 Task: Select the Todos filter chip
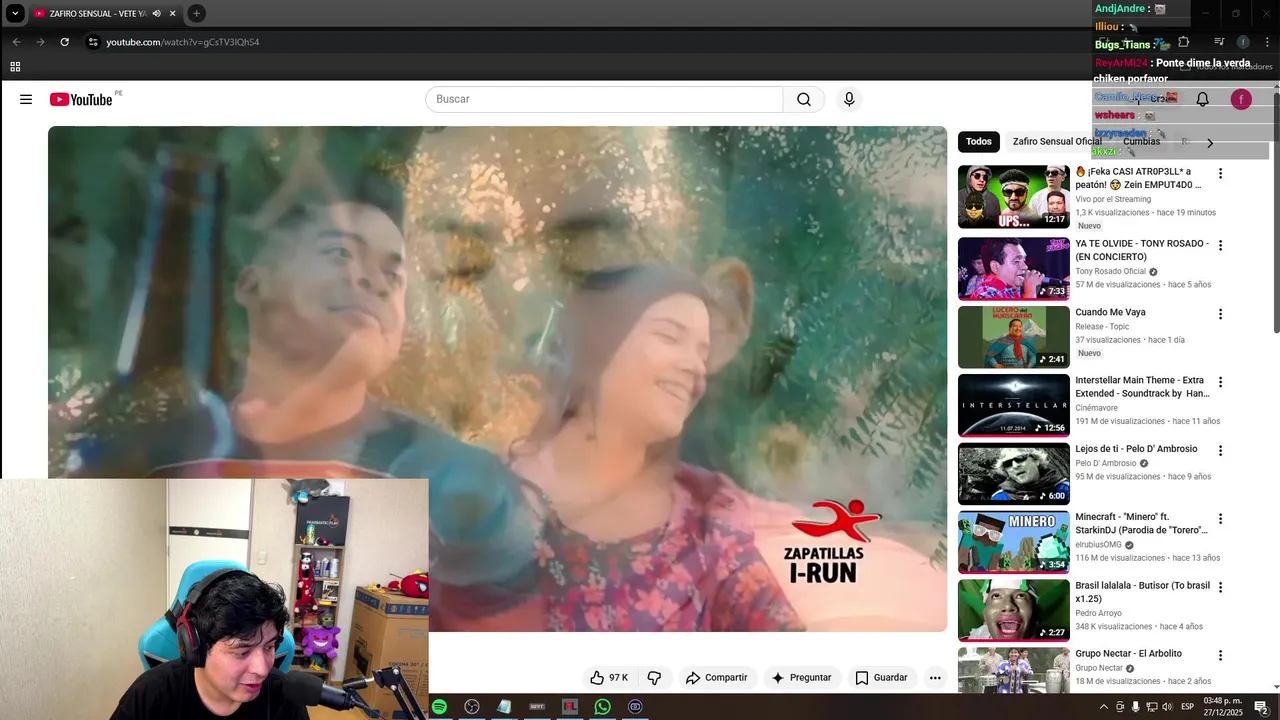pos(979,142)
